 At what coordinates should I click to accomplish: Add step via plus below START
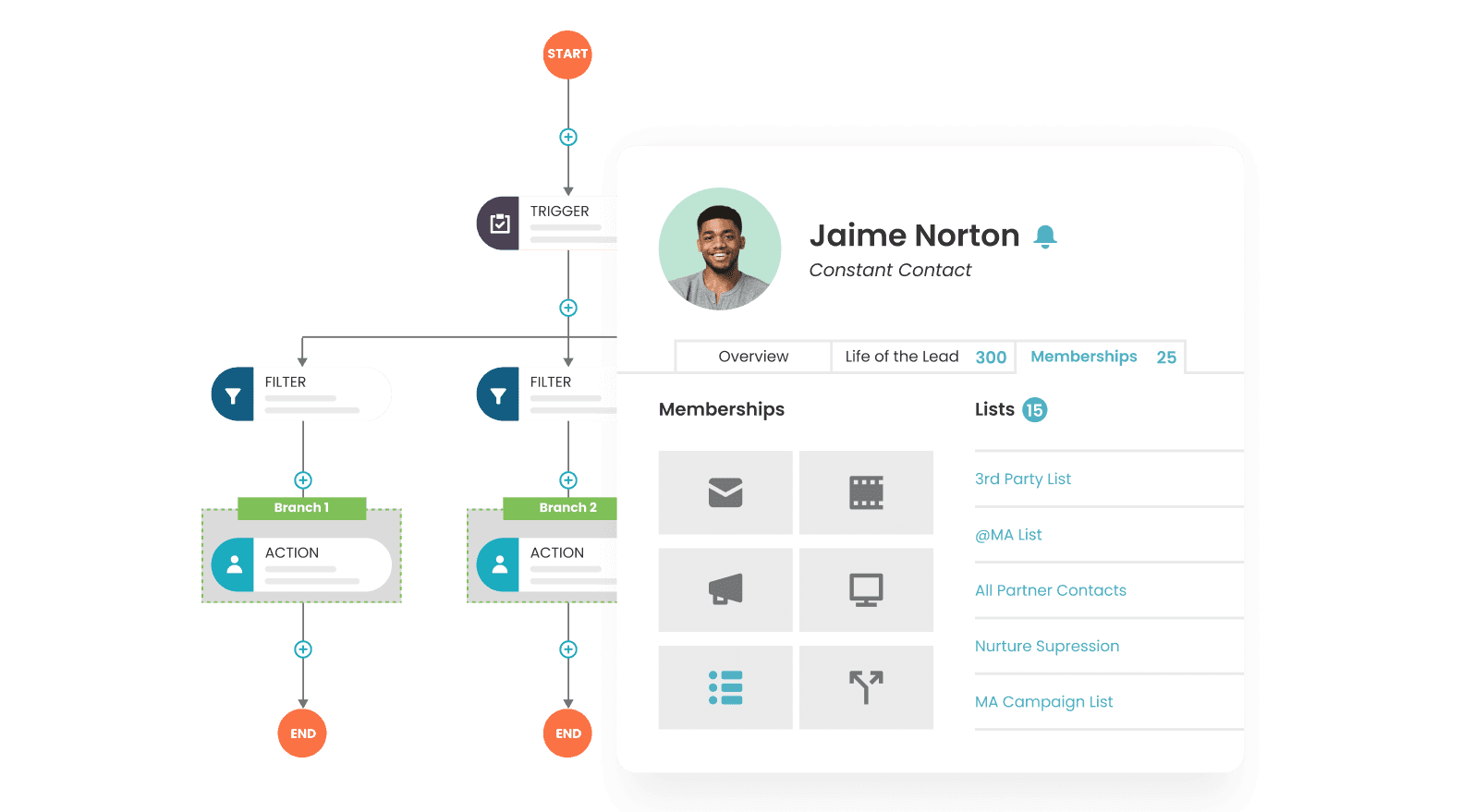pyautogui.click(x=568, y=137)
